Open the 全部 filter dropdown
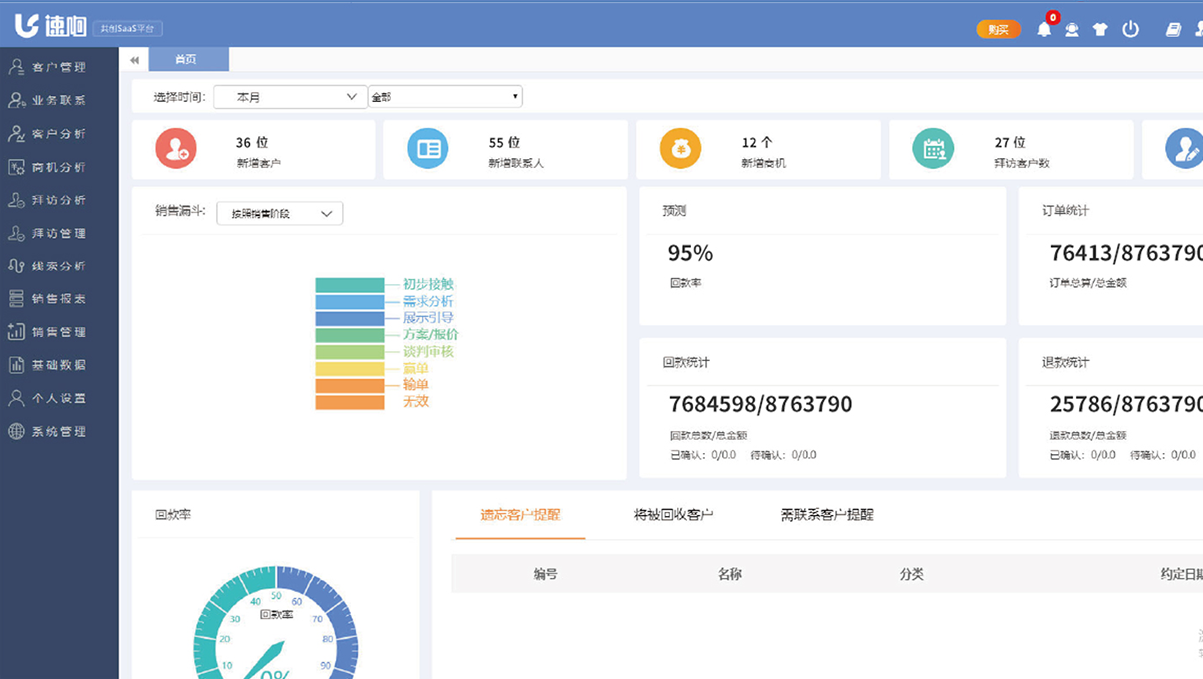1203x679 pixels. [445, 97]
